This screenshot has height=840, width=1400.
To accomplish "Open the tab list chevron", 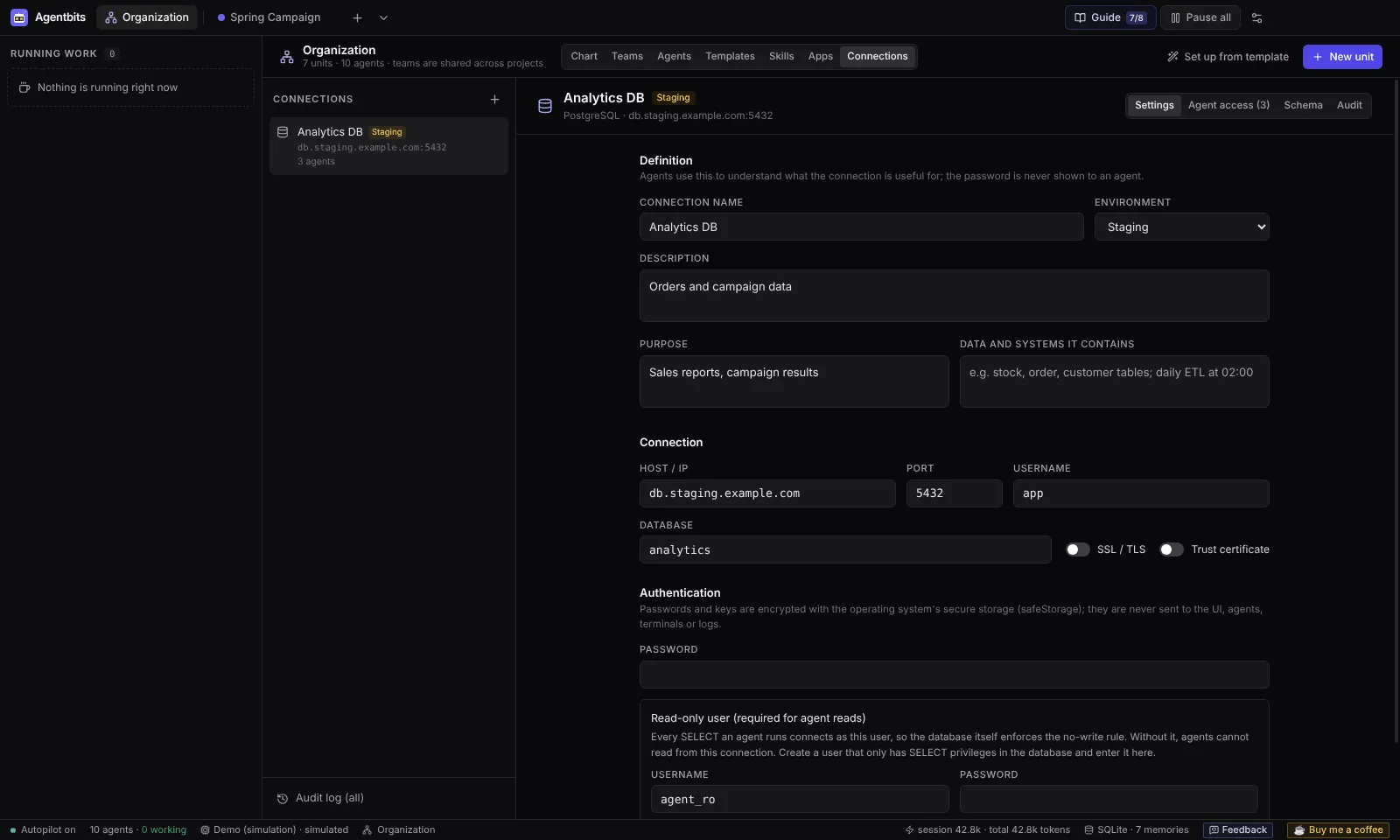I will tap(383, 17).
